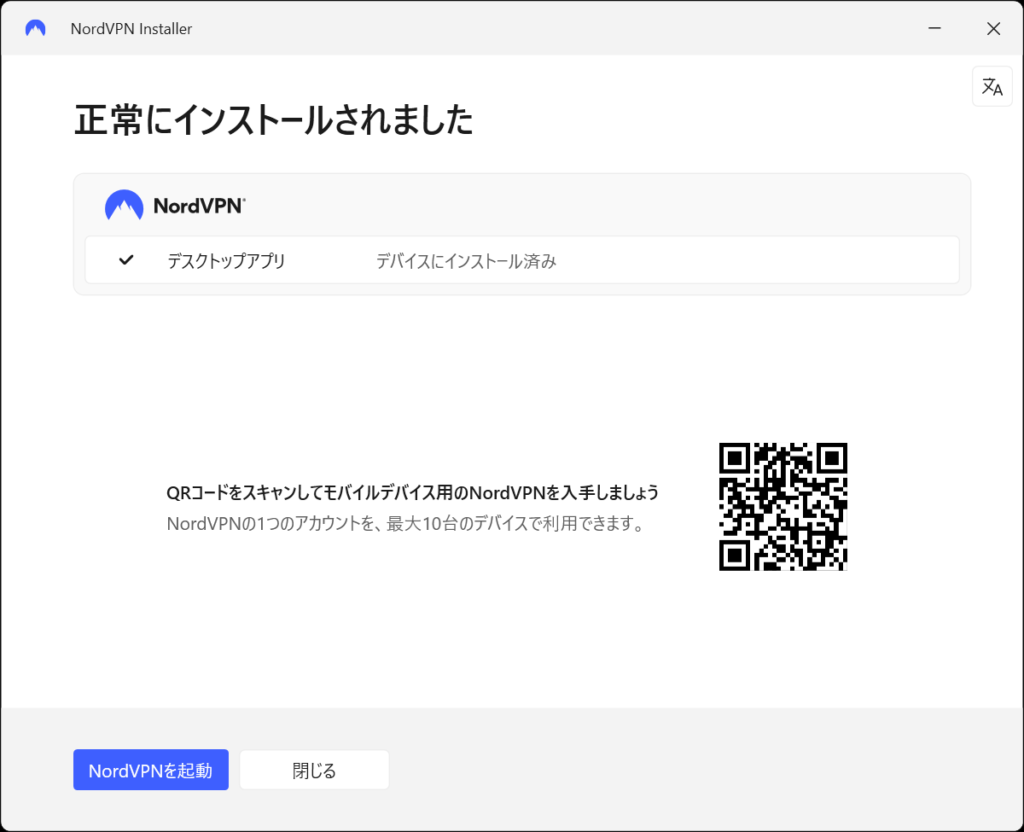The height and width of the screenshot is (832, 1024).
Task: Click the NordVPN logo in title bar
Action: (36, 28)
